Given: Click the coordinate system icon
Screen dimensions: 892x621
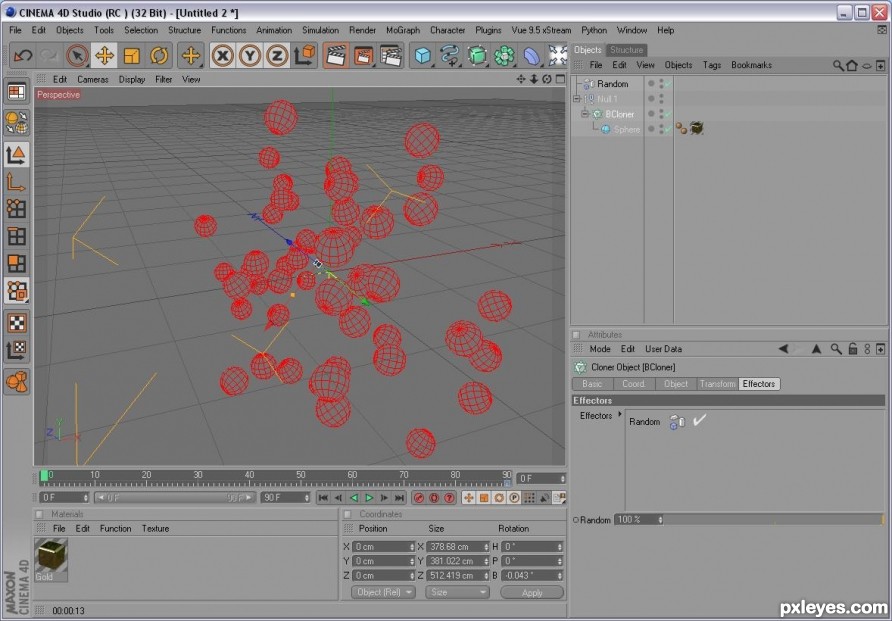Looking at the screenshot, I should point(304,56).
